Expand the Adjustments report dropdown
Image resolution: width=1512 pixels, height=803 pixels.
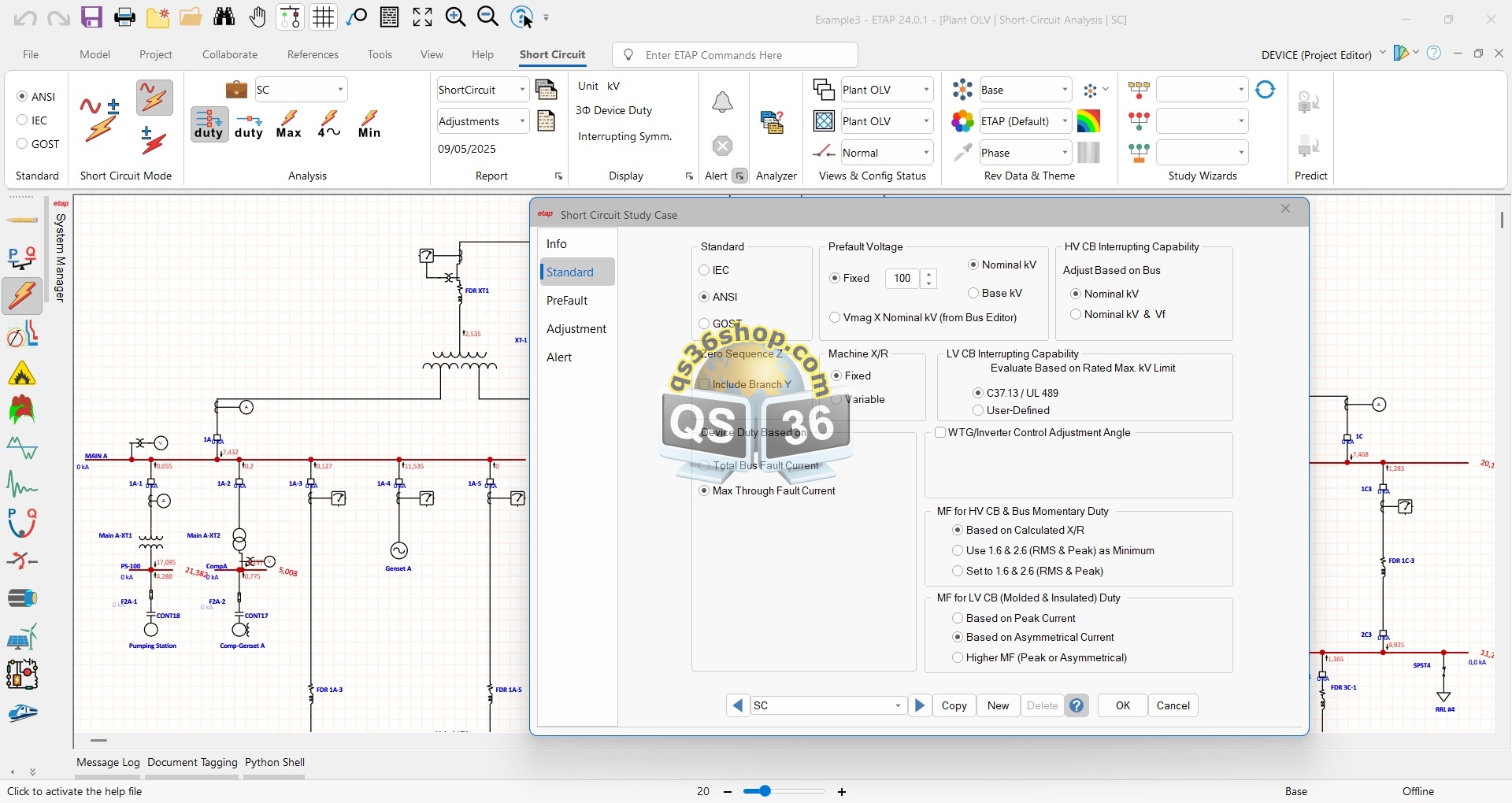click(522, 121)
